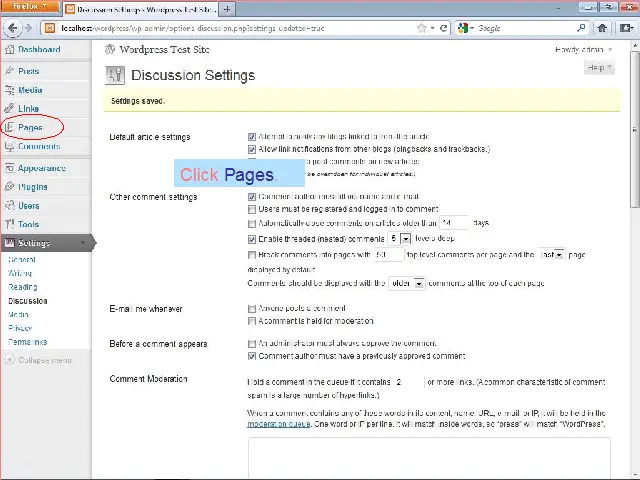This screenshot has width=640, height=480.
Task: Click the site favicon in address bar
Action: (x=50, y=28)
